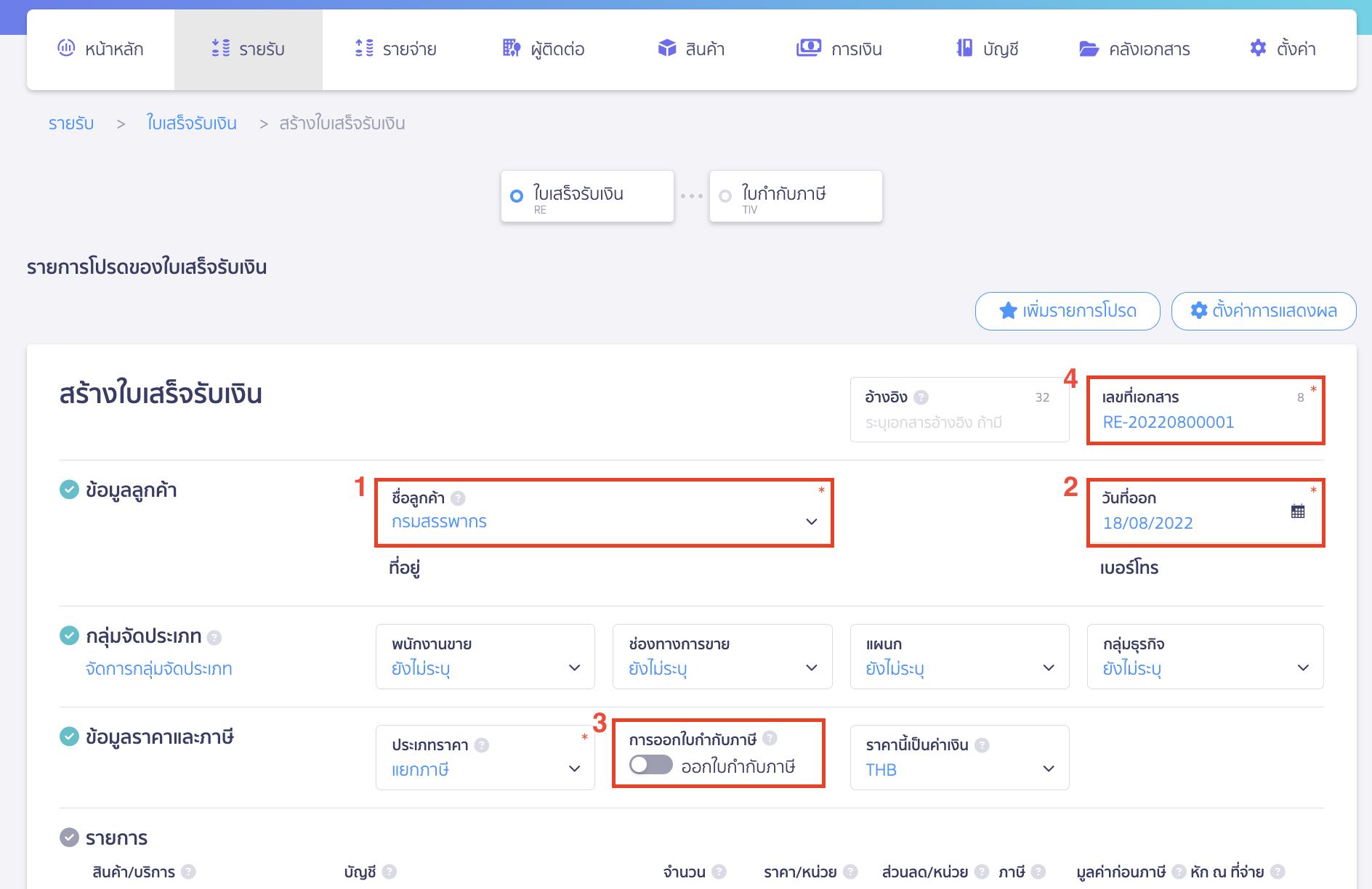
Task: Click help icon next to การออกใบกำกับภาษี
Action: (770, 739)
